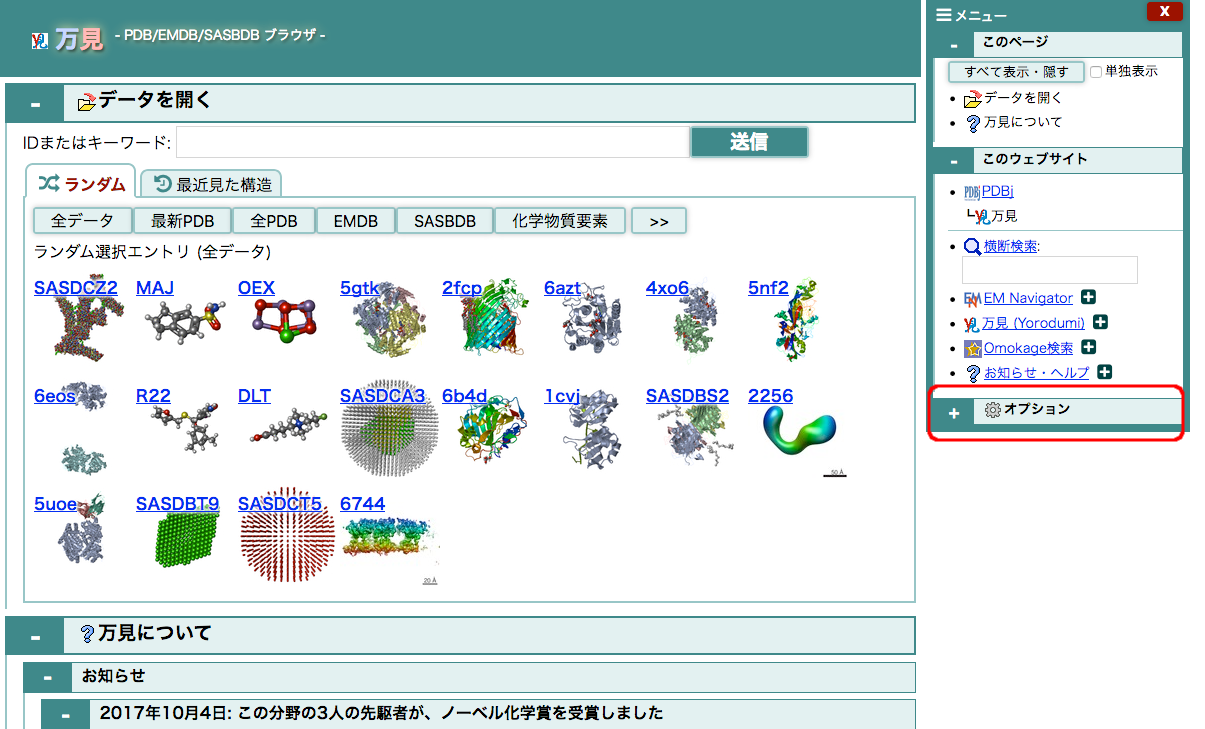Expand the オプション panel

pyautogui.click(x=953, y=412)
